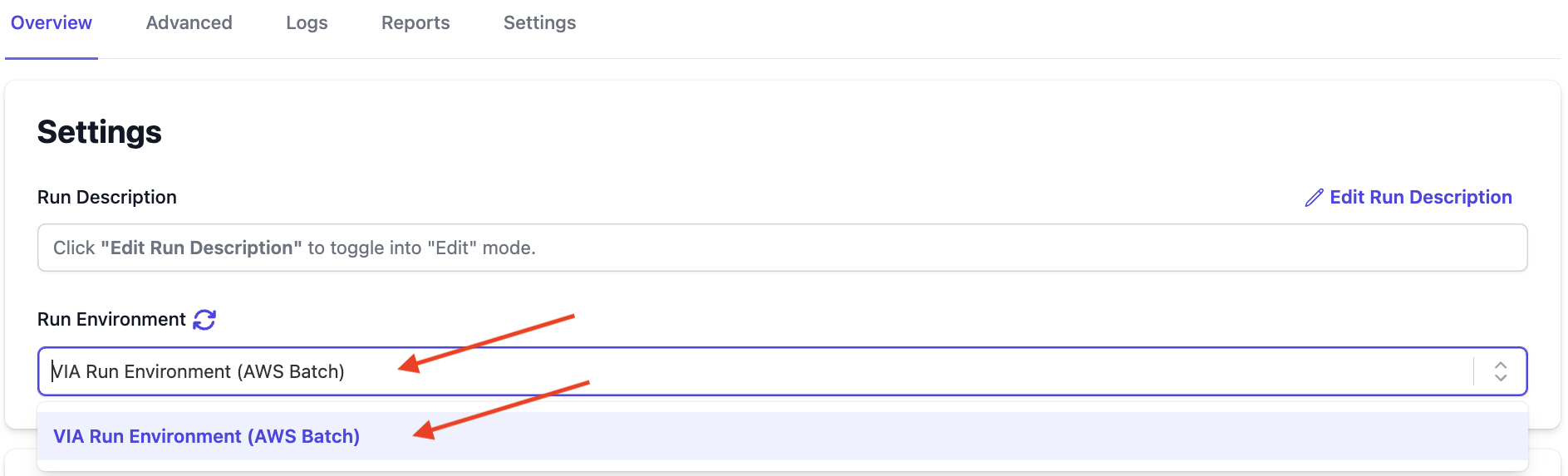The image size is (1568, 476).
Task: Click the refresh icon beside Run Environment
Action: tap(204, 320)
